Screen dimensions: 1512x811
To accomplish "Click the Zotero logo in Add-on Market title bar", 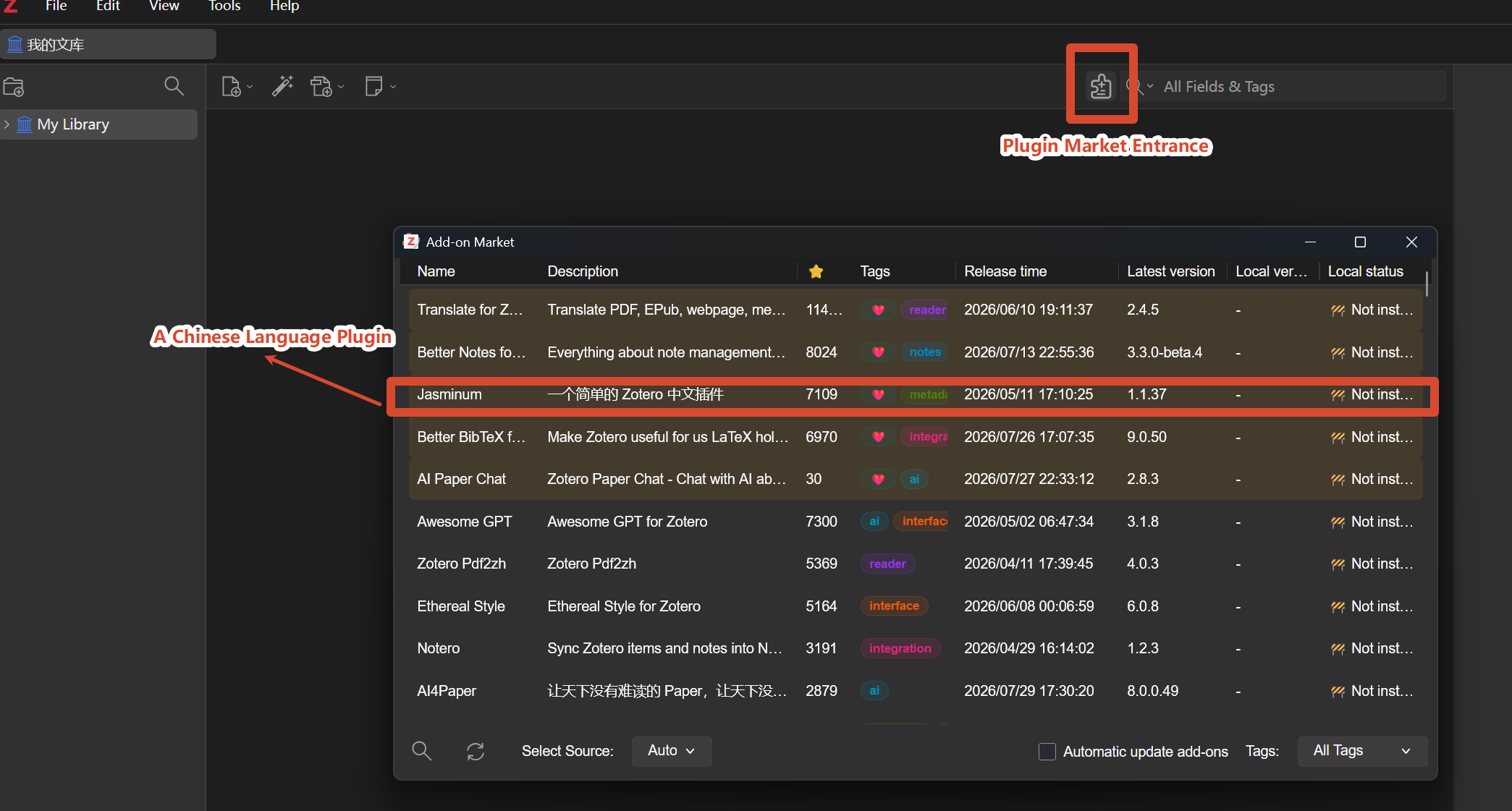I will [x=411, y=242].
